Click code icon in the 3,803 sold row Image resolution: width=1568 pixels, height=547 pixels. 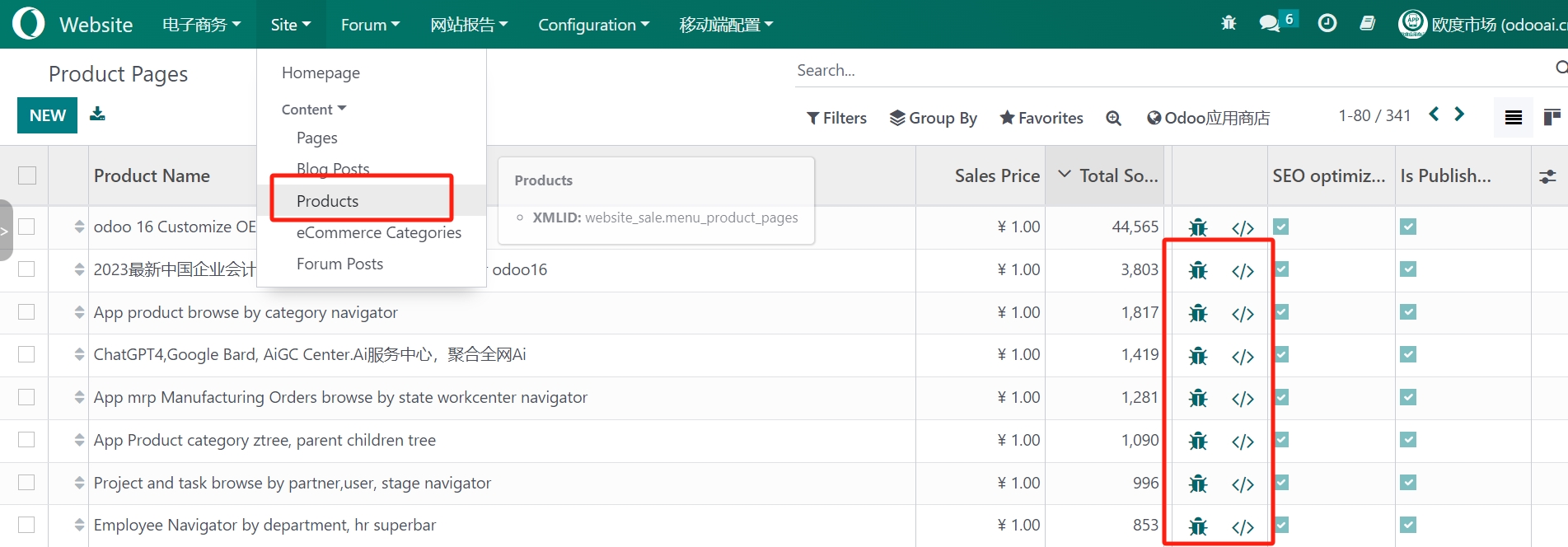pyautogui.click(x=1243, y=271)
